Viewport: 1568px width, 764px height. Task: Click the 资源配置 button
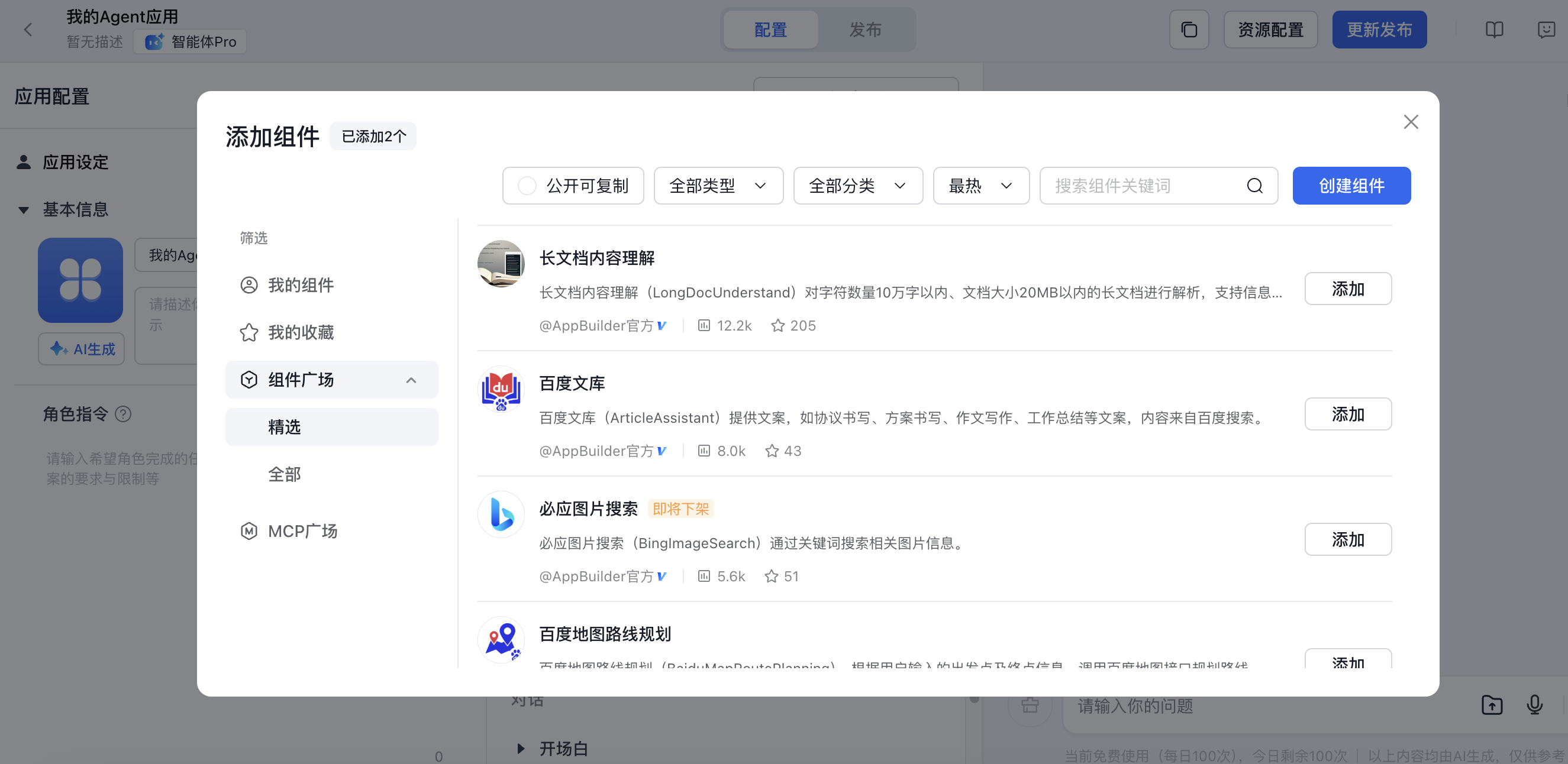point(1270,30)
